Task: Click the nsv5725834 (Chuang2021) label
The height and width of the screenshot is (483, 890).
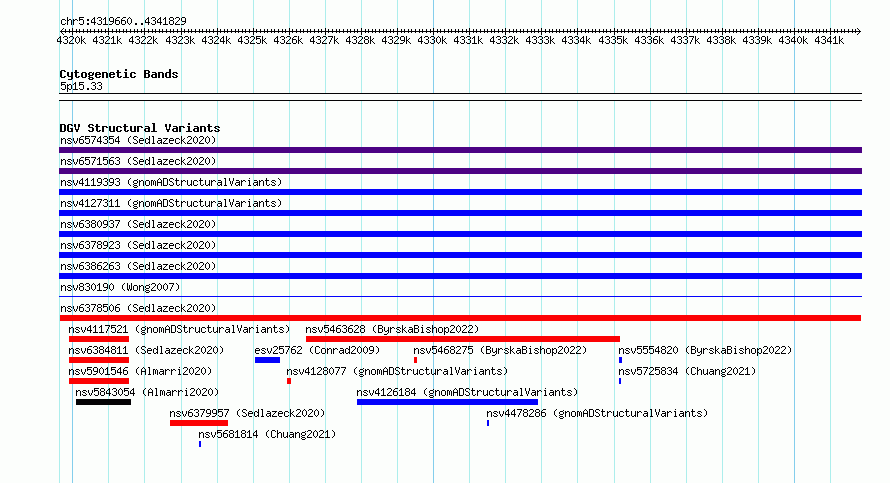Action: point(687,371)
